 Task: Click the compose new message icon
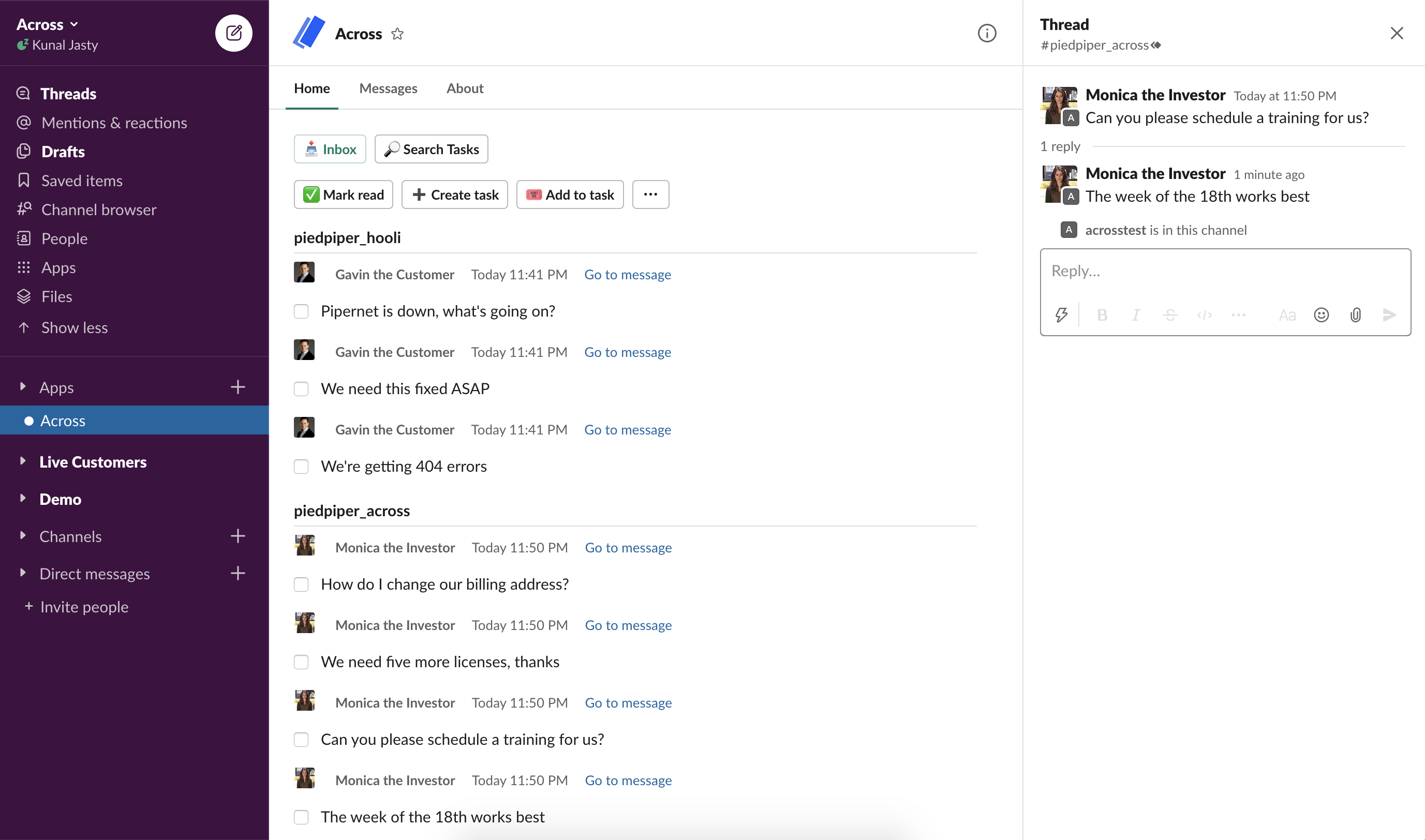coord(233,33)
